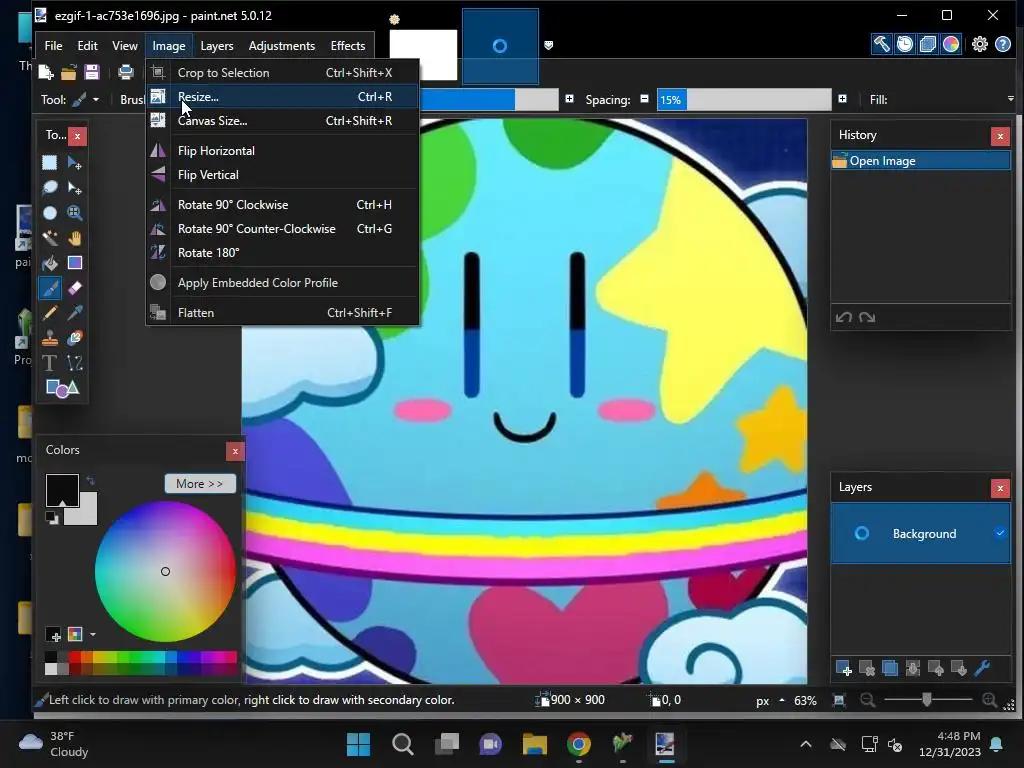Open the Effects menu
The width and height of the screenshot is (1024, 768).
pos(347,46)
